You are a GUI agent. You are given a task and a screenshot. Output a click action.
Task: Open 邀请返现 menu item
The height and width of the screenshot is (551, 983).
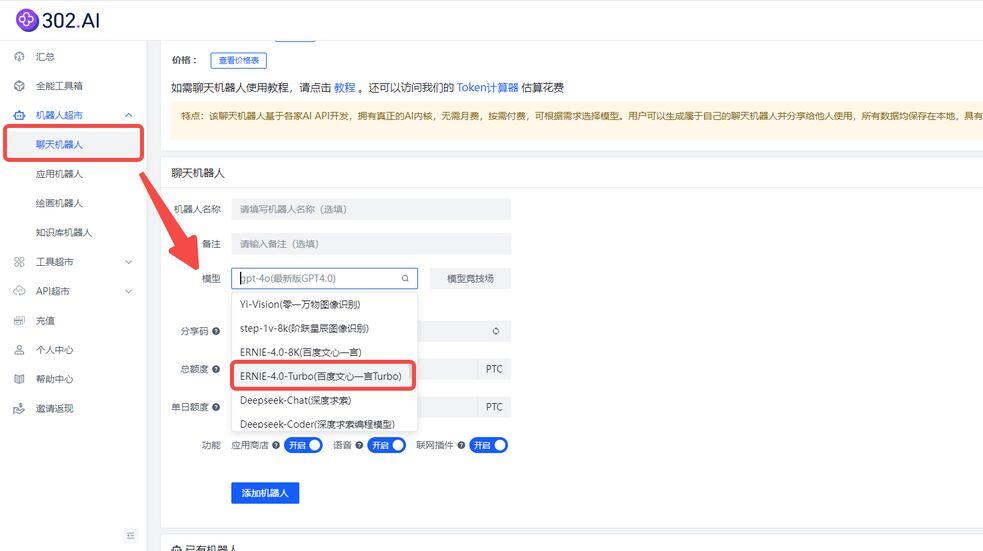pos(55,409)
